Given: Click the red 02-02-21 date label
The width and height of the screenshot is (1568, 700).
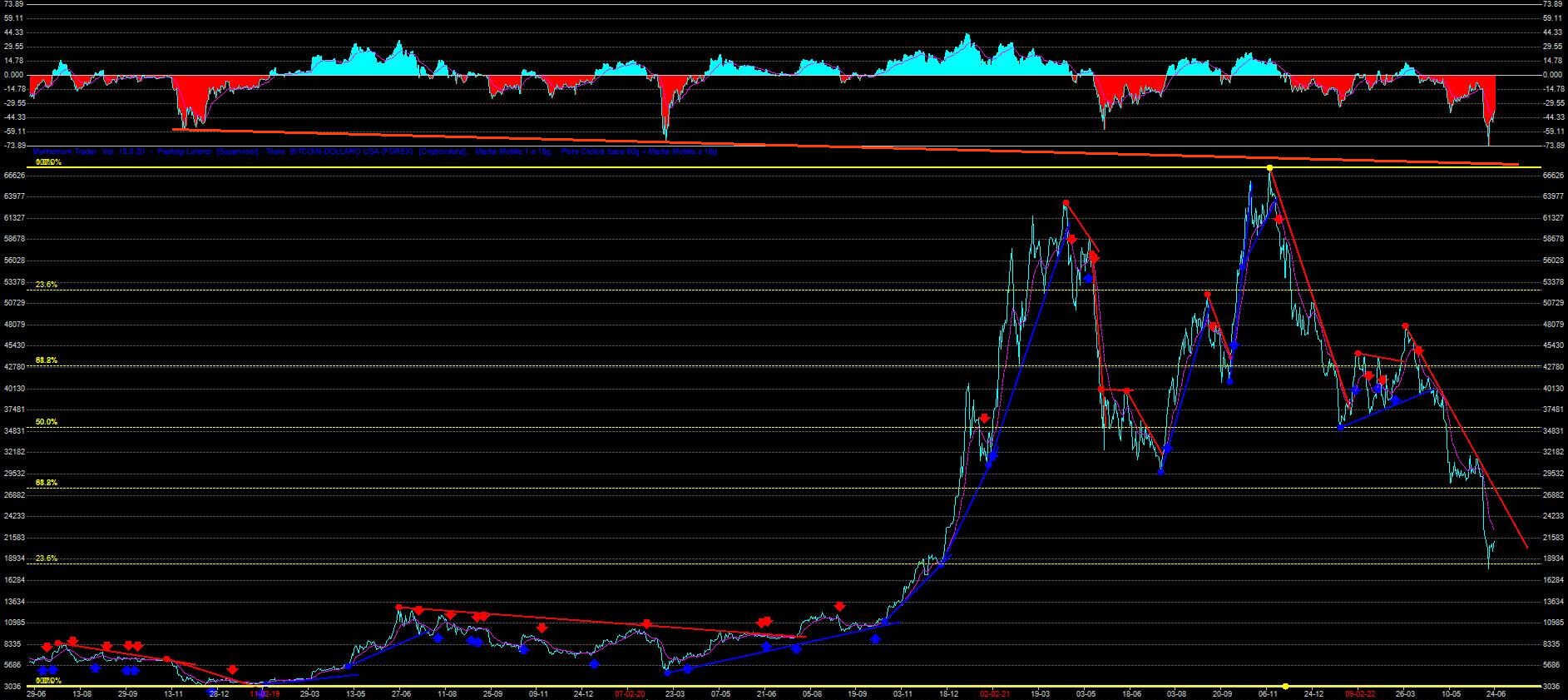Looking at the screenshot, I should pos(994,693).
